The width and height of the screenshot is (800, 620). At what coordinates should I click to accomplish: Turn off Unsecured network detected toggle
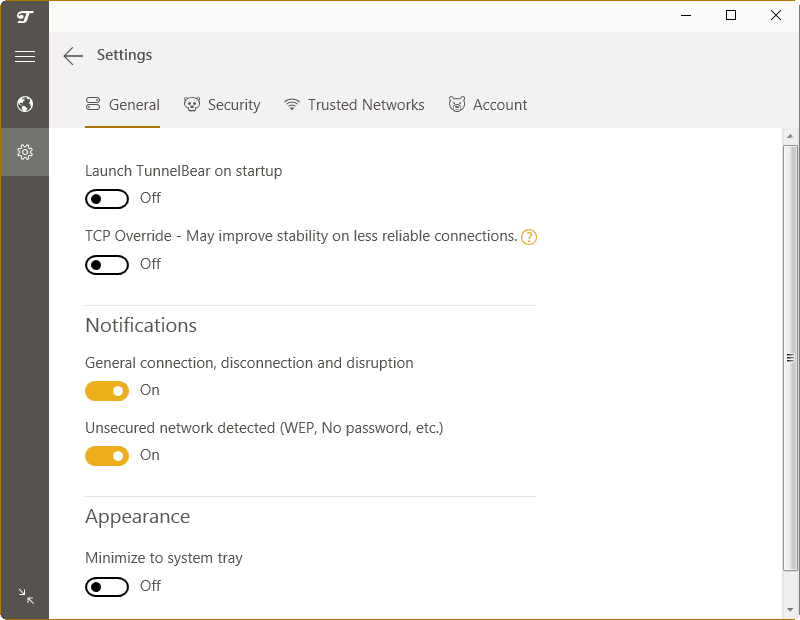(x=107, y=456)
